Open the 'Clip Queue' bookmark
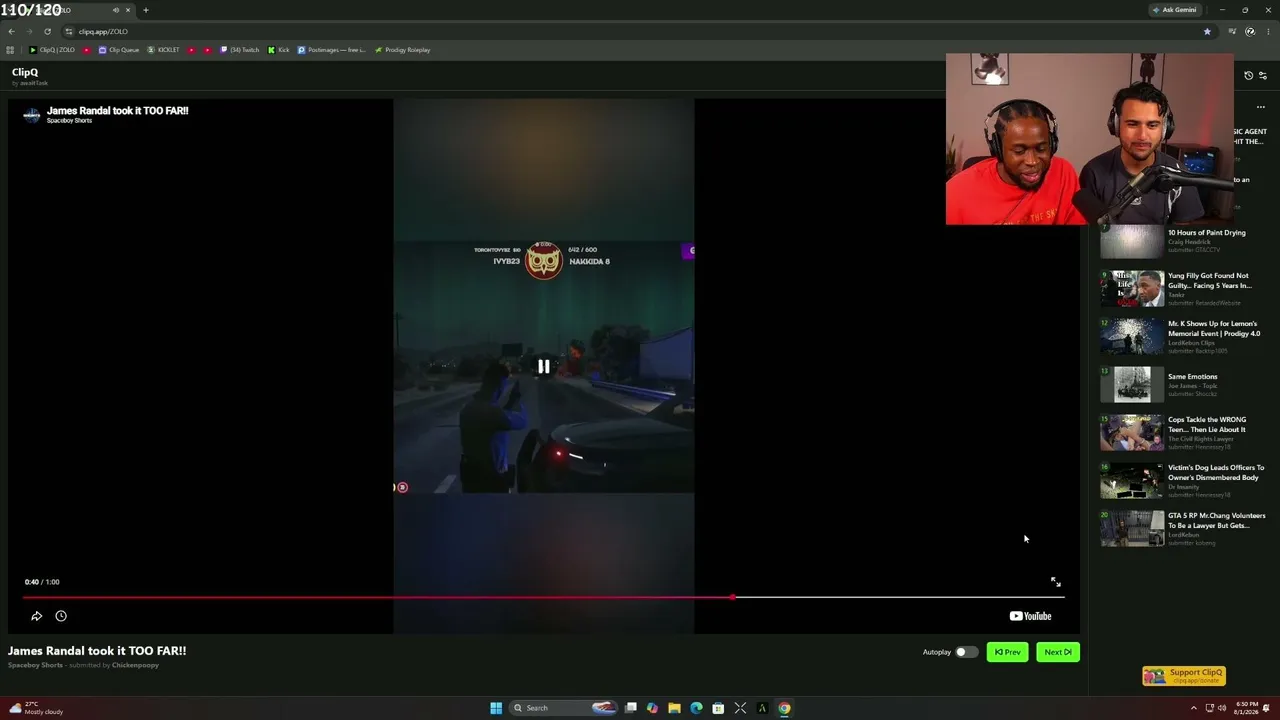1280x720 pixels. [x=119, y=50]
